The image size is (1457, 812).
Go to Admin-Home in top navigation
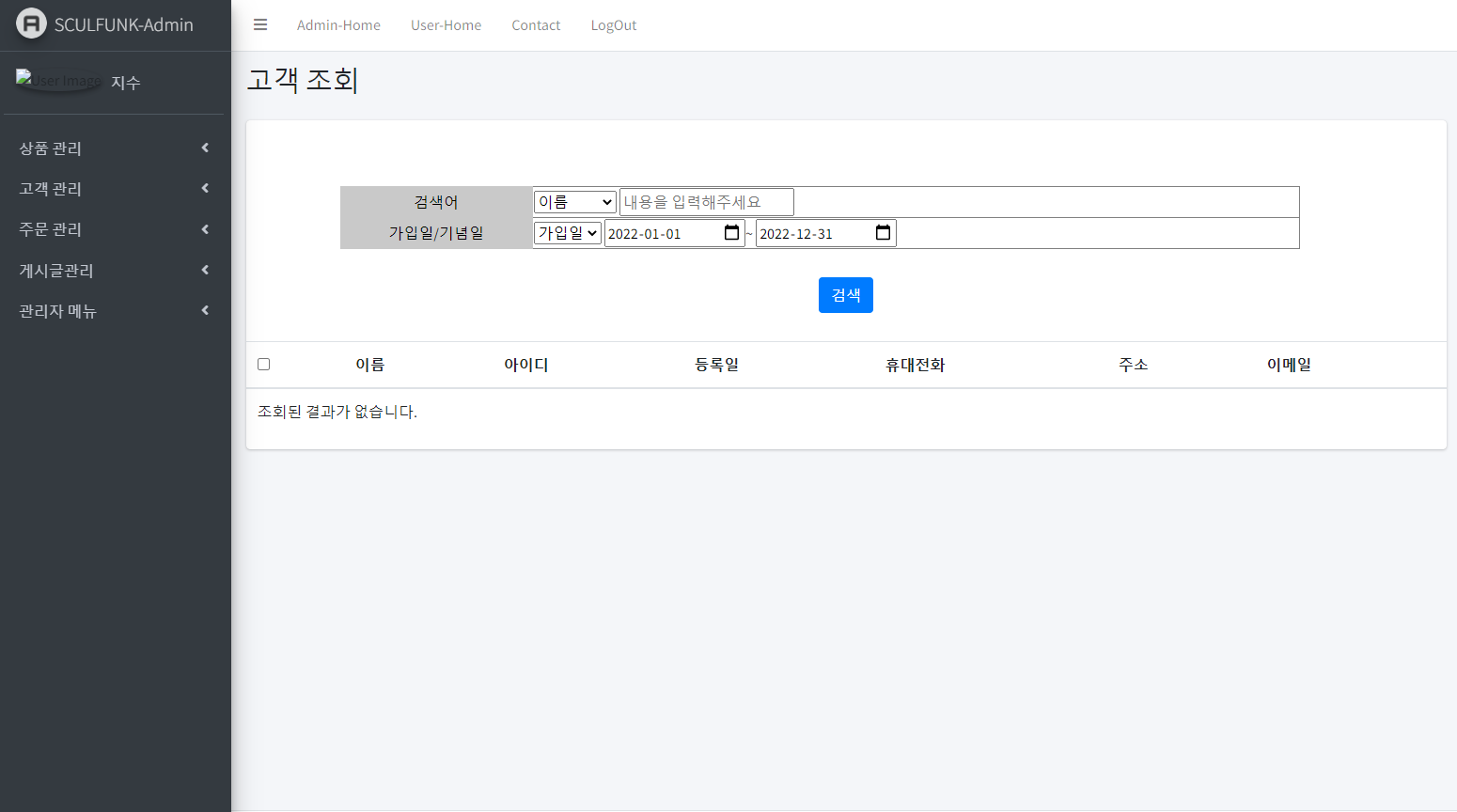338,25
